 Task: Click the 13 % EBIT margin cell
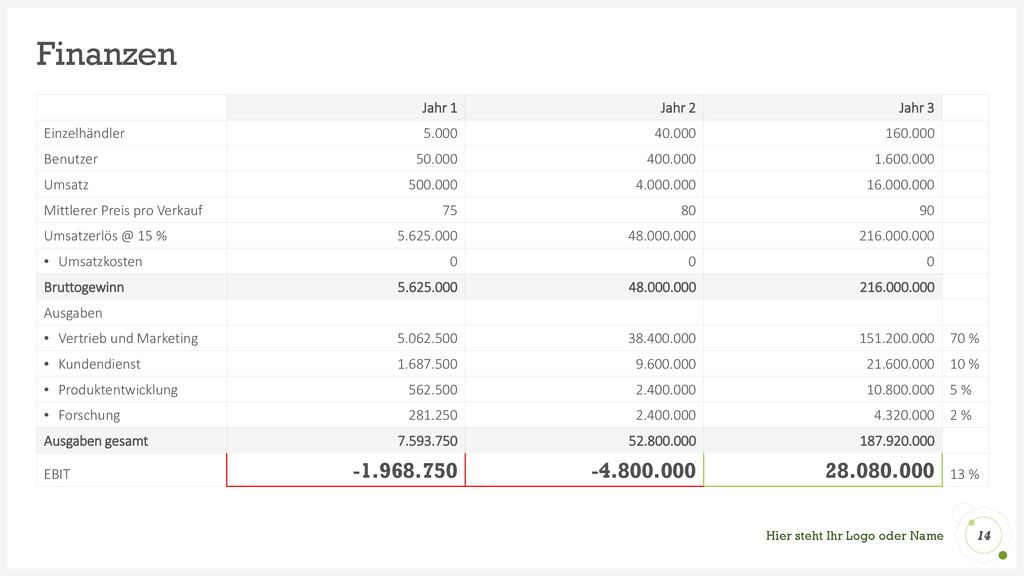(965, 474)
